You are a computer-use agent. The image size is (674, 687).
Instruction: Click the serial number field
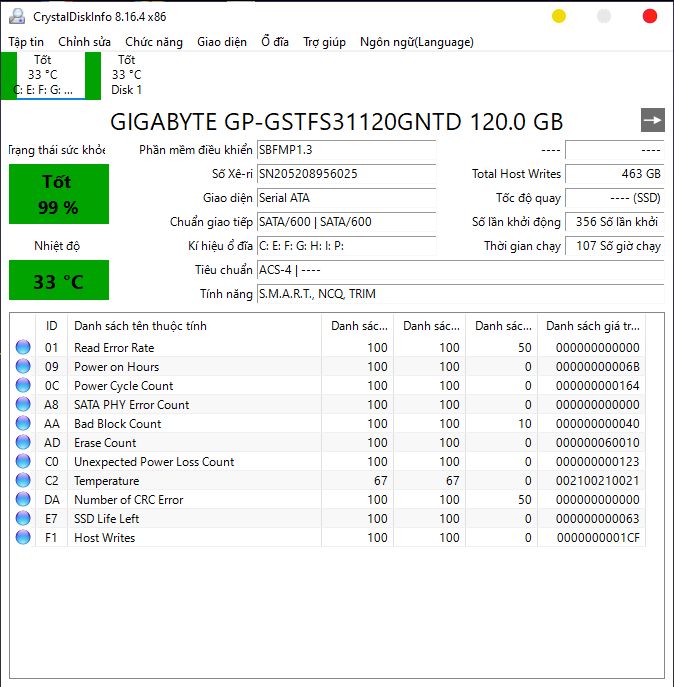point(345,174)
